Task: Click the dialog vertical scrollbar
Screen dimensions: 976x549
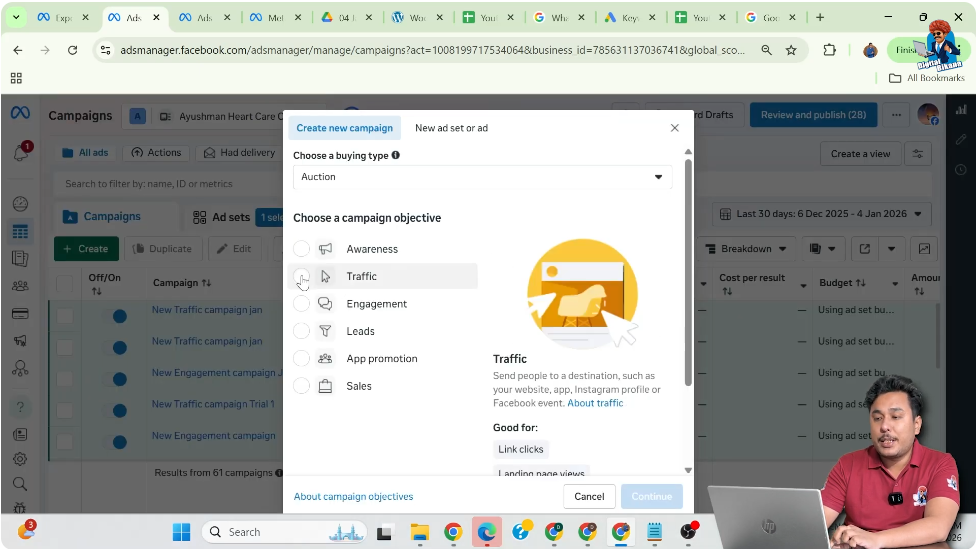Action: (688, 272)
